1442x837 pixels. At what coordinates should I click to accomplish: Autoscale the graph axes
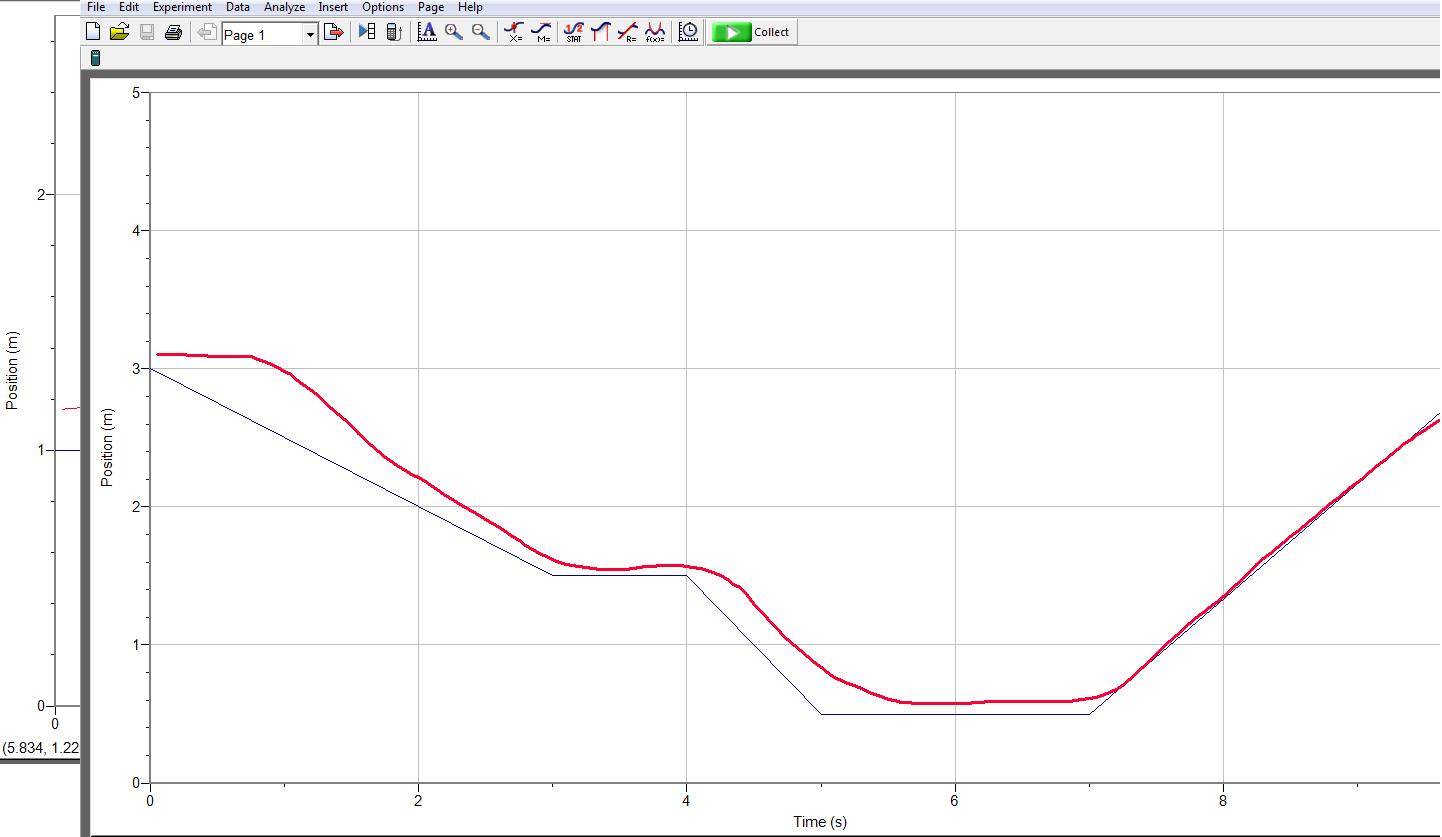427,31
